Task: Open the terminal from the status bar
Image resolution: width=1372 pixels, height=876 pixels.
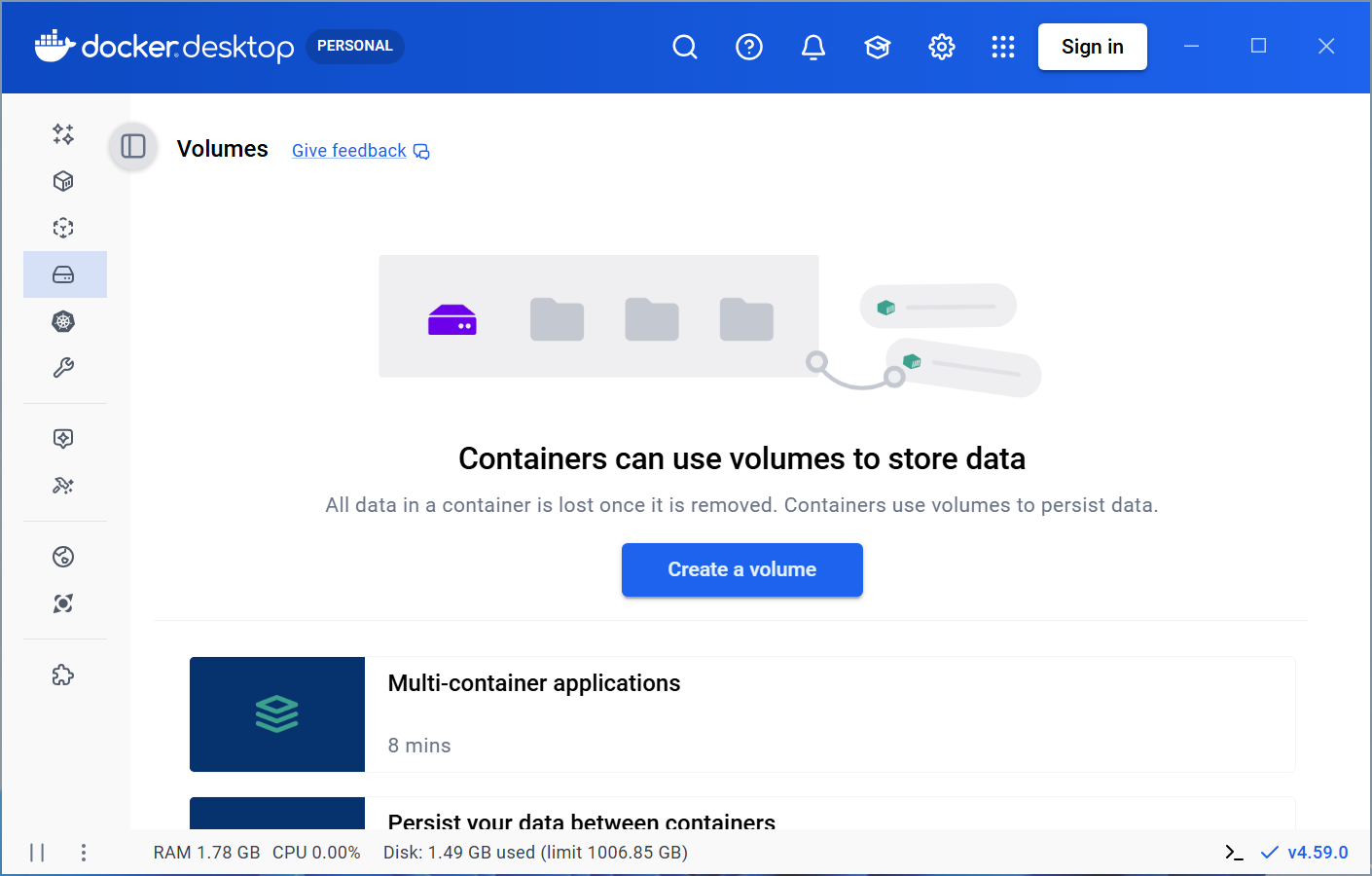Action: point(1234,852)
